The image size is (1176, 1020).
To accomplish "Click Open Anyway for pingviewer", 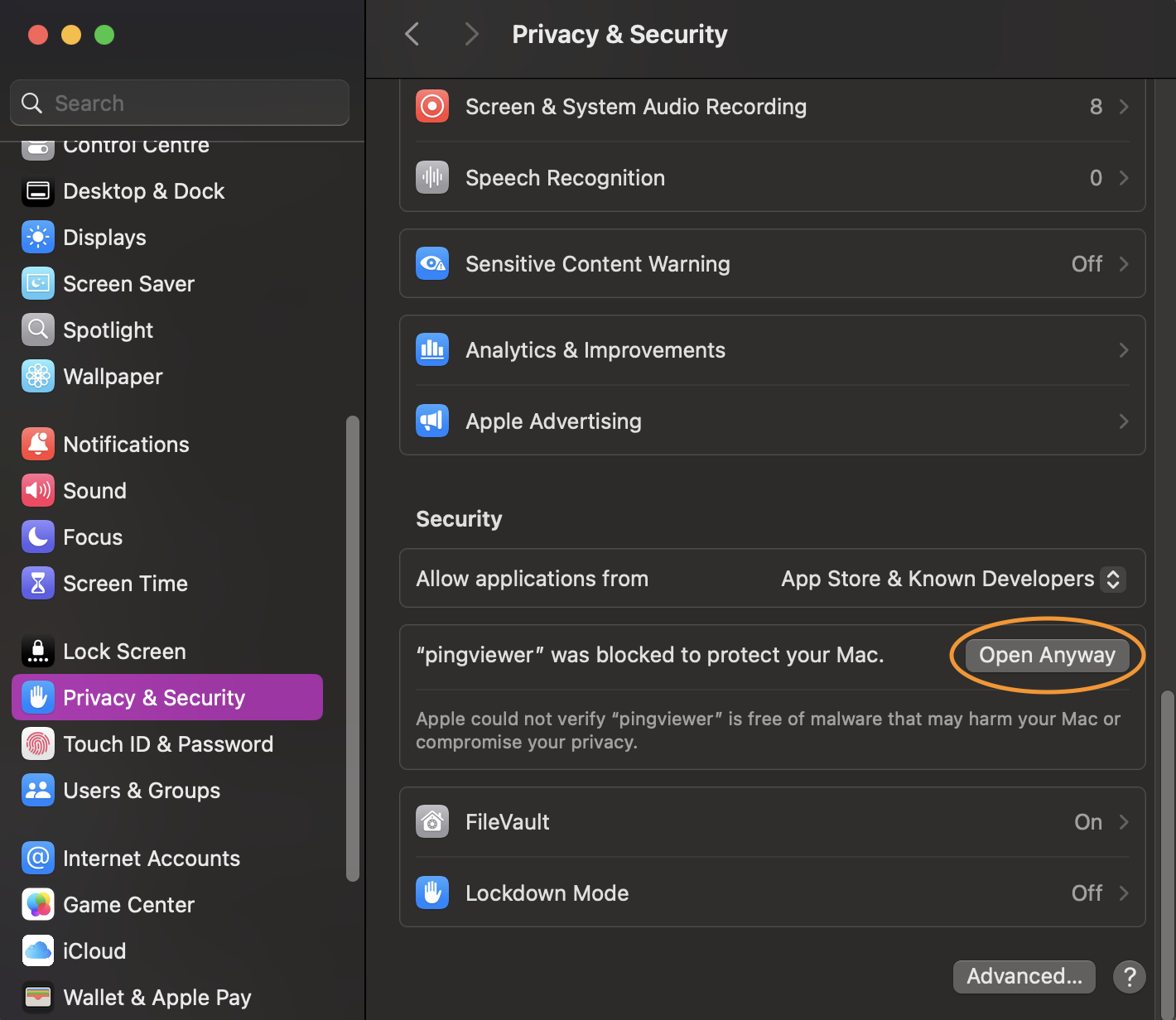I will [x=1047, y=655].
